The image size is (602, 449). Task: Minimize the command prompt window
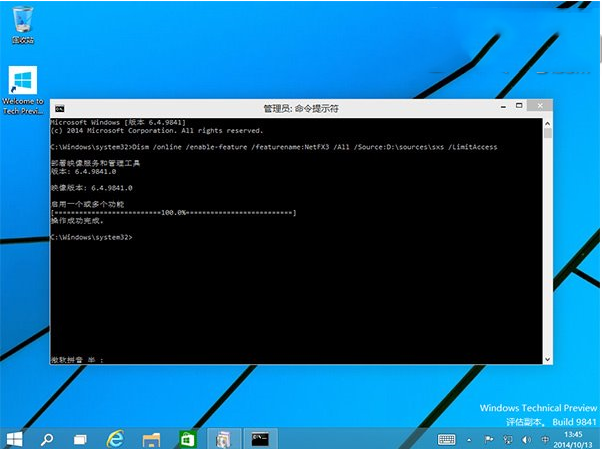pyautogui.click(x=503, y=107)
